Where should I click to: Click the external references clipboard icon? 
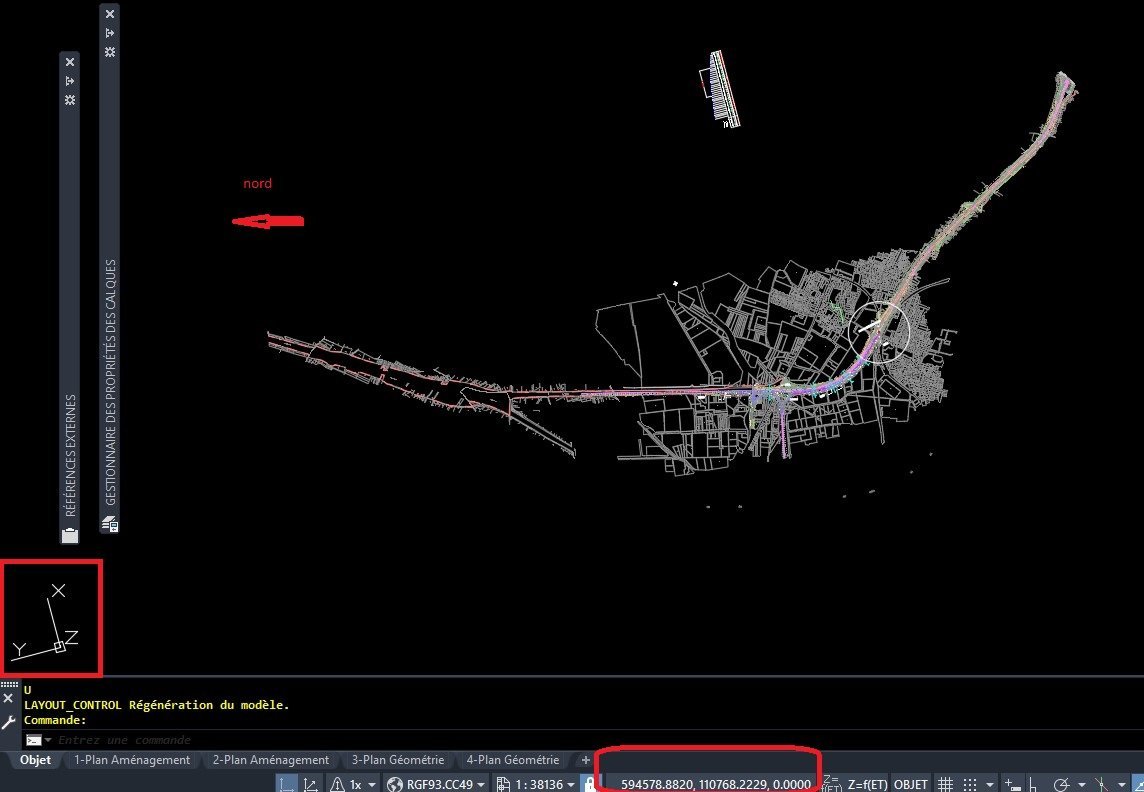[x=70, y=535]
